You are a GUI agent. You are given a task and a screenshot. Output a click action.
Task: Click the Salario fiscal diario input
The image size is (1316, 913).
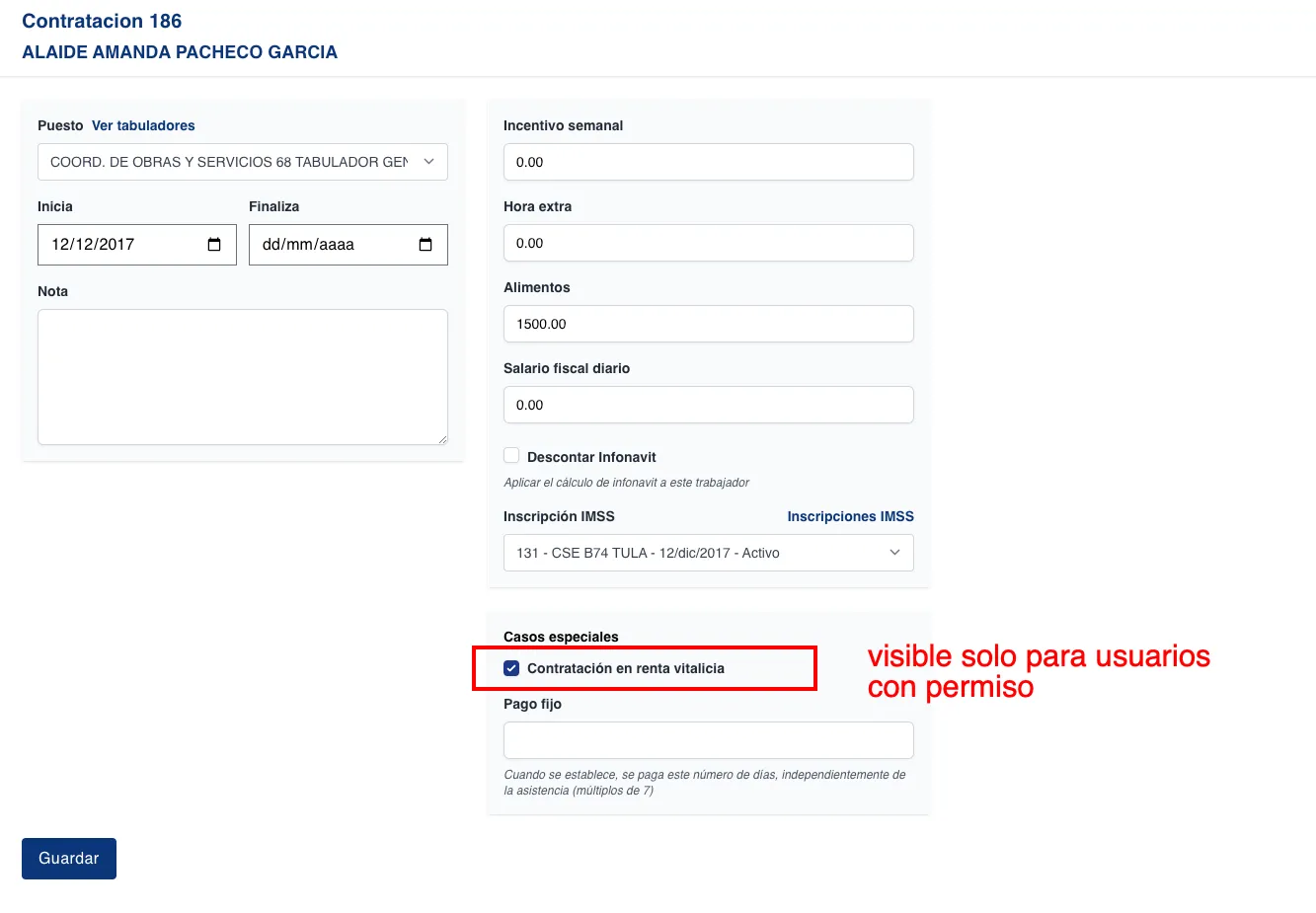pyautogui.click(x=708, y=405)
